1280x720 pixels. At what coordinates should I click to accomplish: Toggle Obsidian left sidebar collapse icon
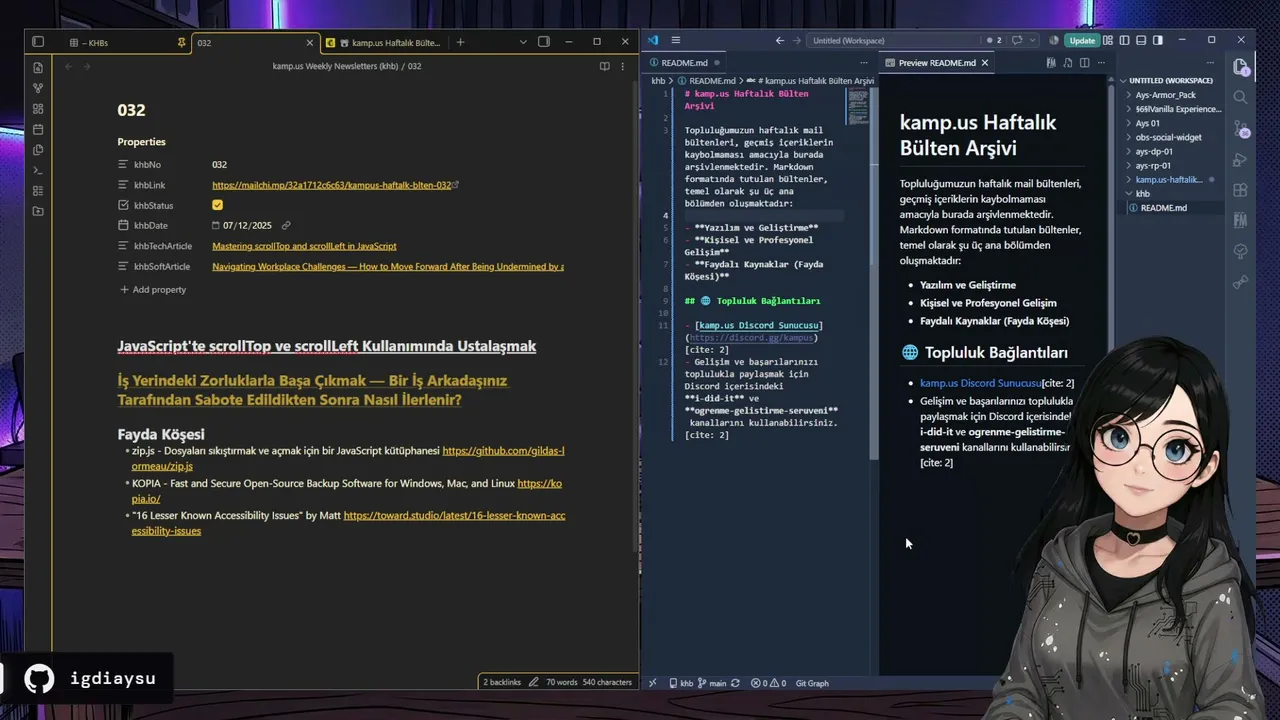pyautogui.click(x=38, y=42)
